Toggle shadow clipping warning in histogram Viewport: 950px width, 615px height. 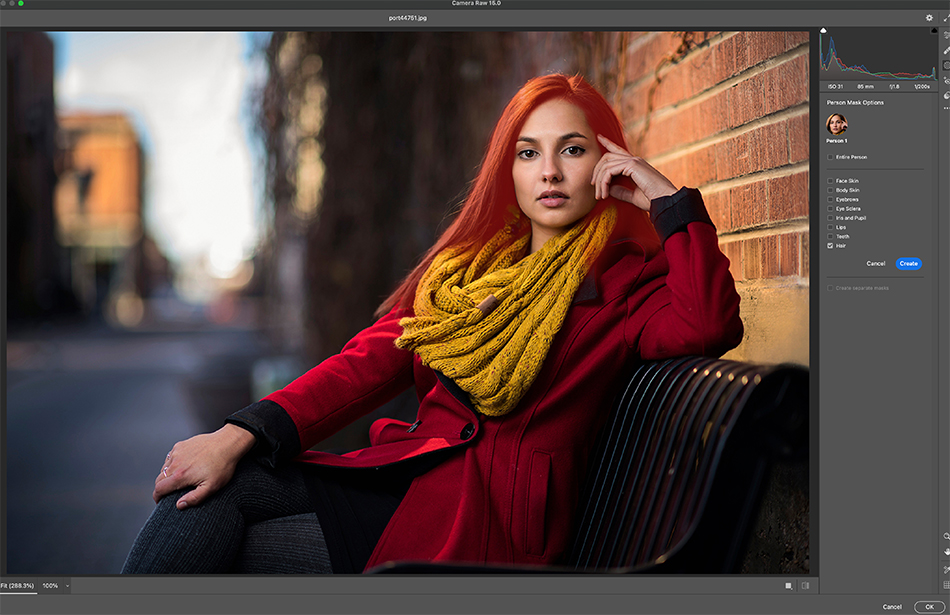[823, 30]
